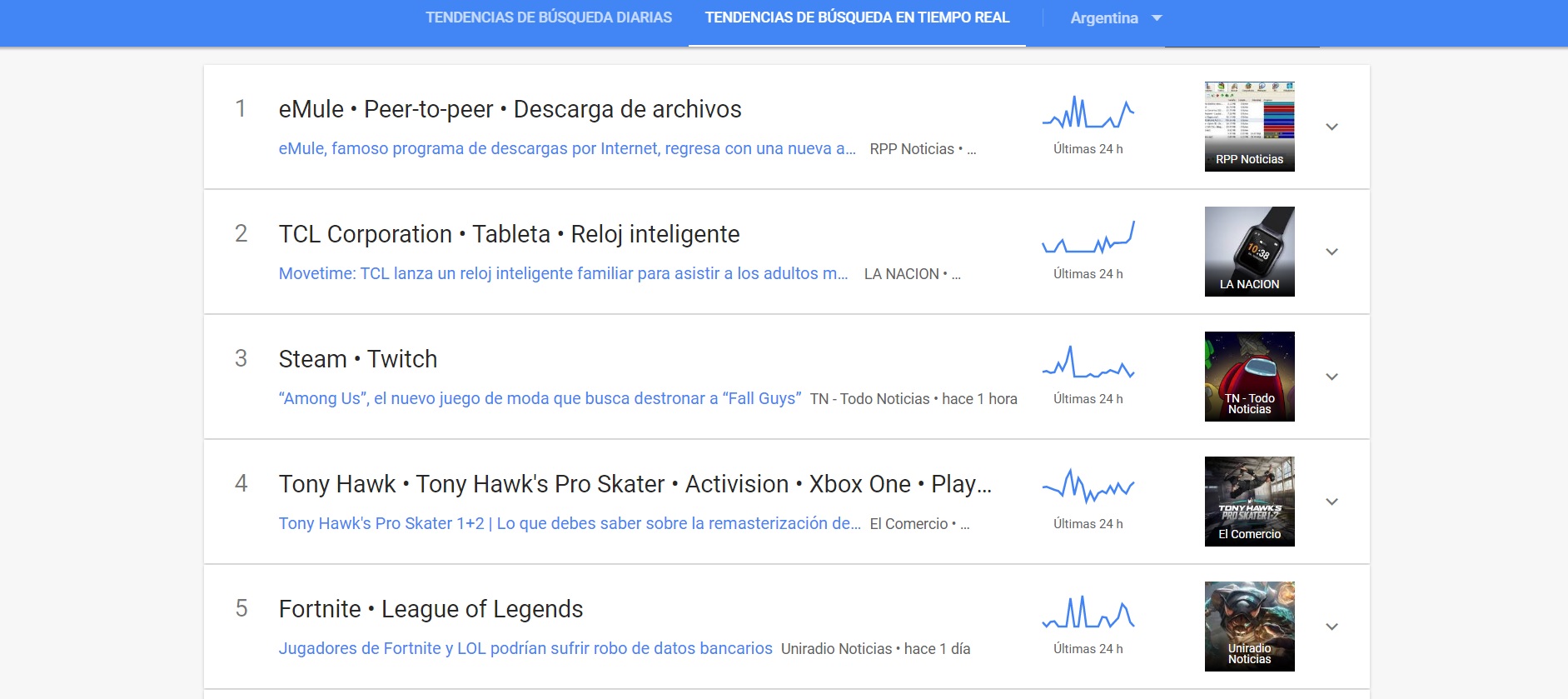Open the eMule famoso programa article link
The image size is (1568, 699).
(566, 149)
